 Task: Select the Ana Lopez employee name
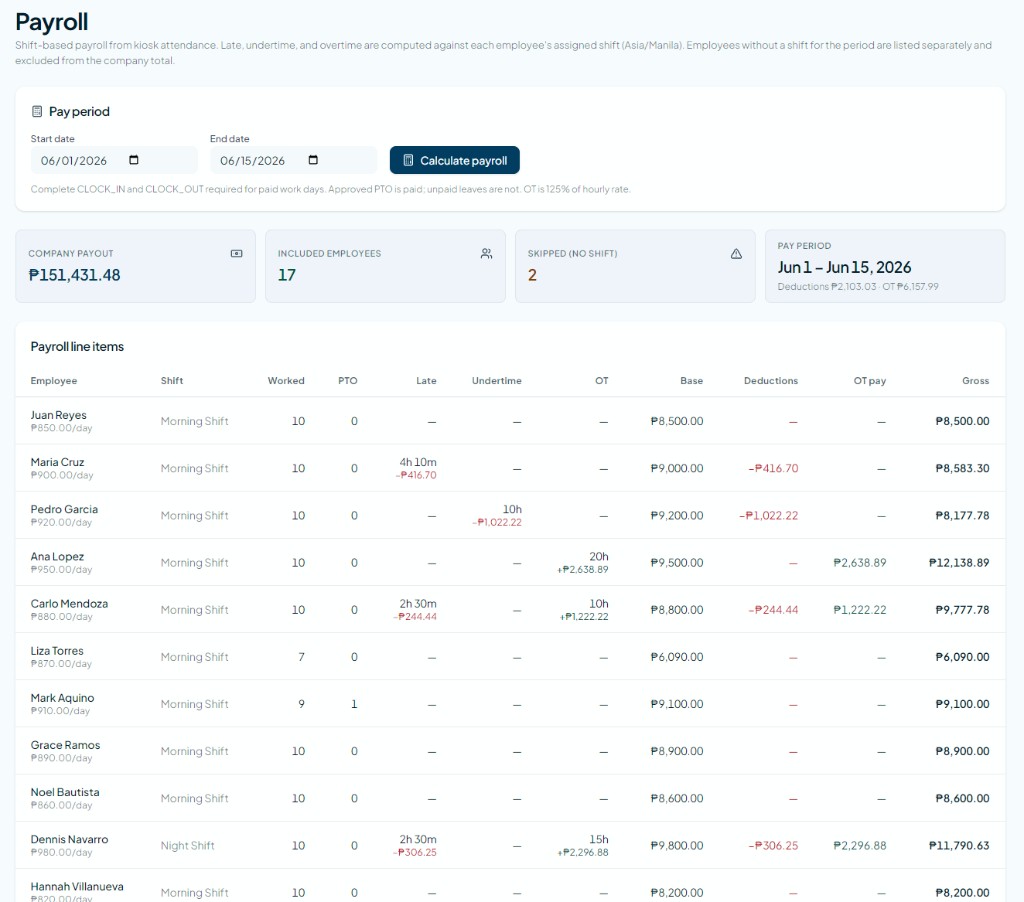(57, 556)
